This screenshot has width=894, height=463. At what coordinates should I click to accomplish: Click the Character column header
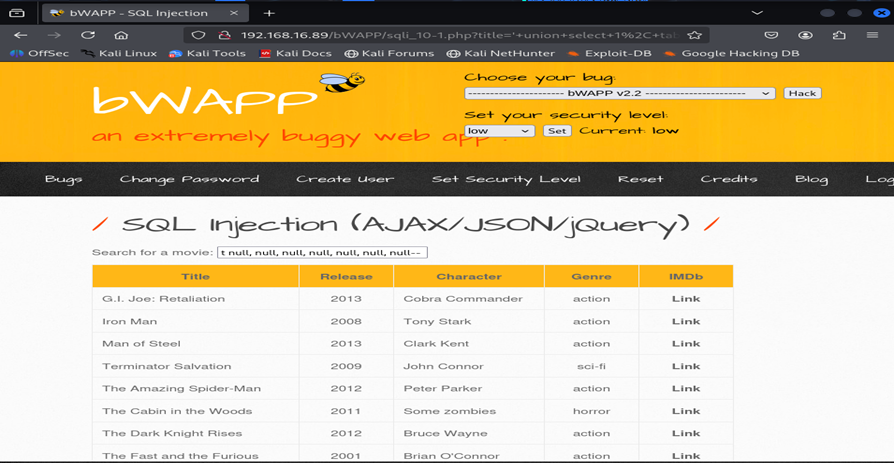(469, 277)
